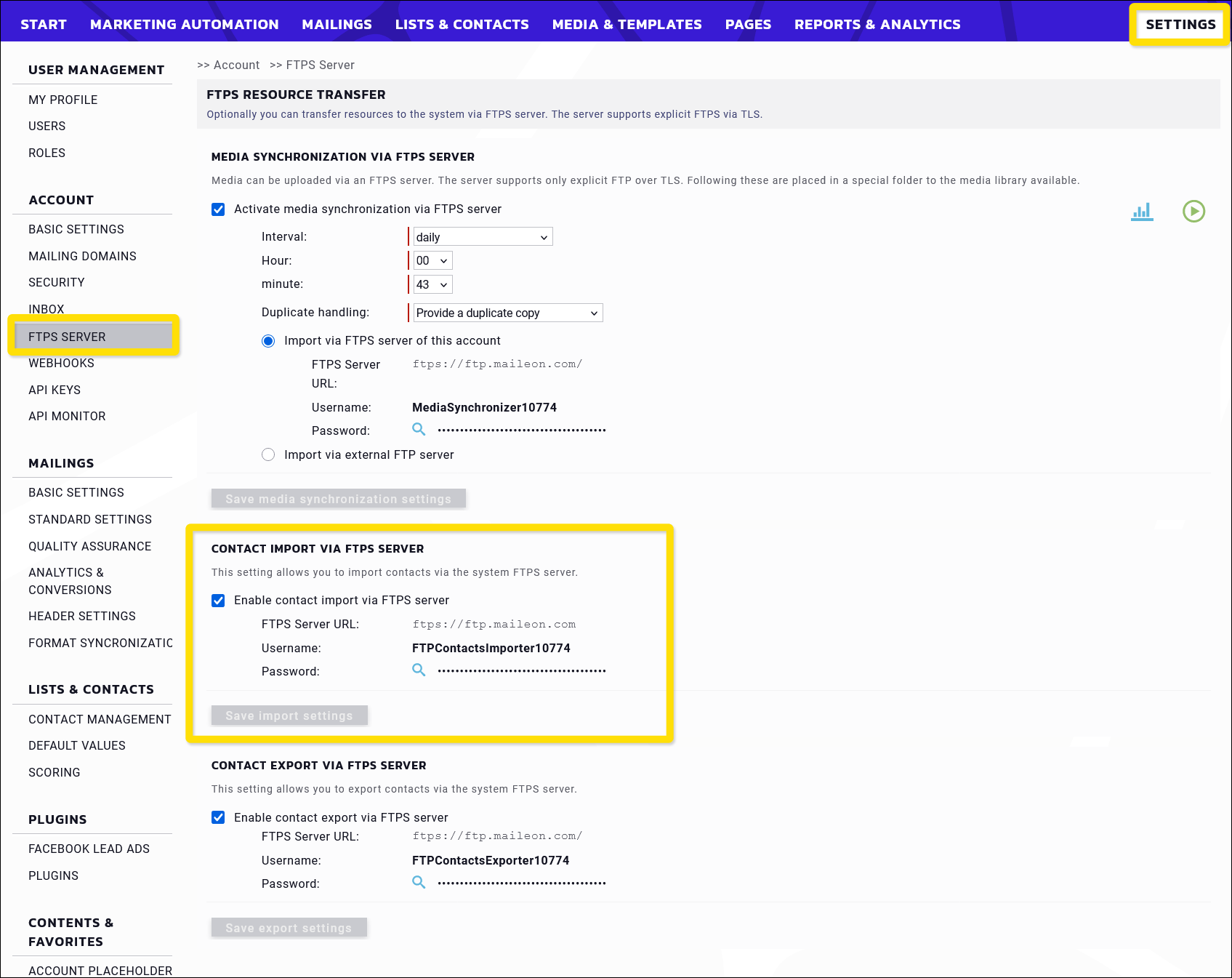This screenshot has width=1232, height=978.
Task: Click the MediaSynchronizer10774 username text
Action: point(484,407)
